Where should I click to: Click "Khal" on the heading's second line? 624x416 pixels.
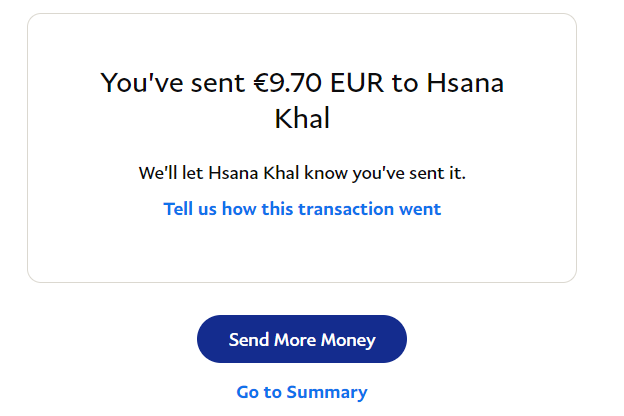click(x=302, y=119)
